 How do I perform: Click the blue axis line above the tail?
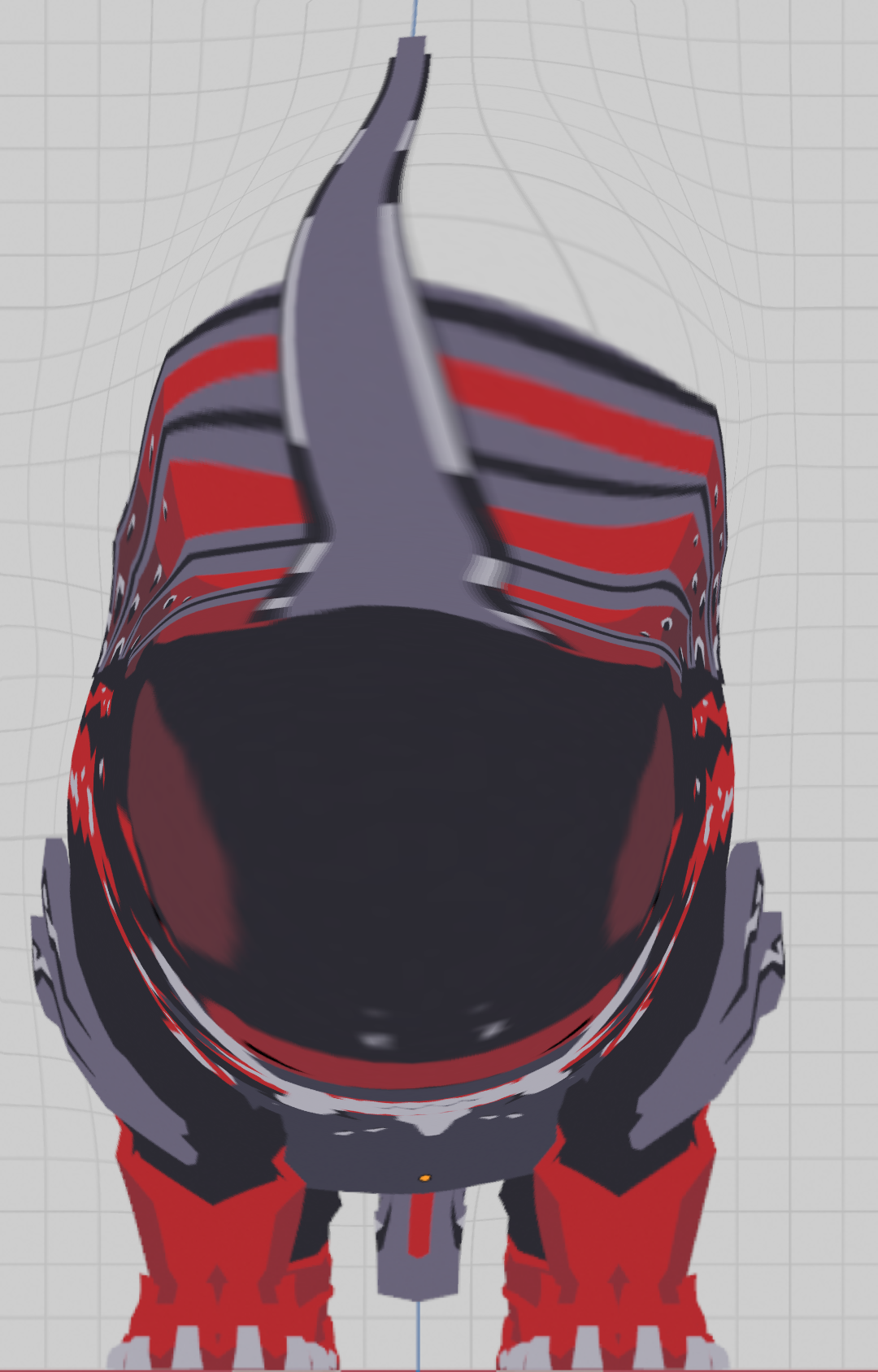tap(415, 16)
